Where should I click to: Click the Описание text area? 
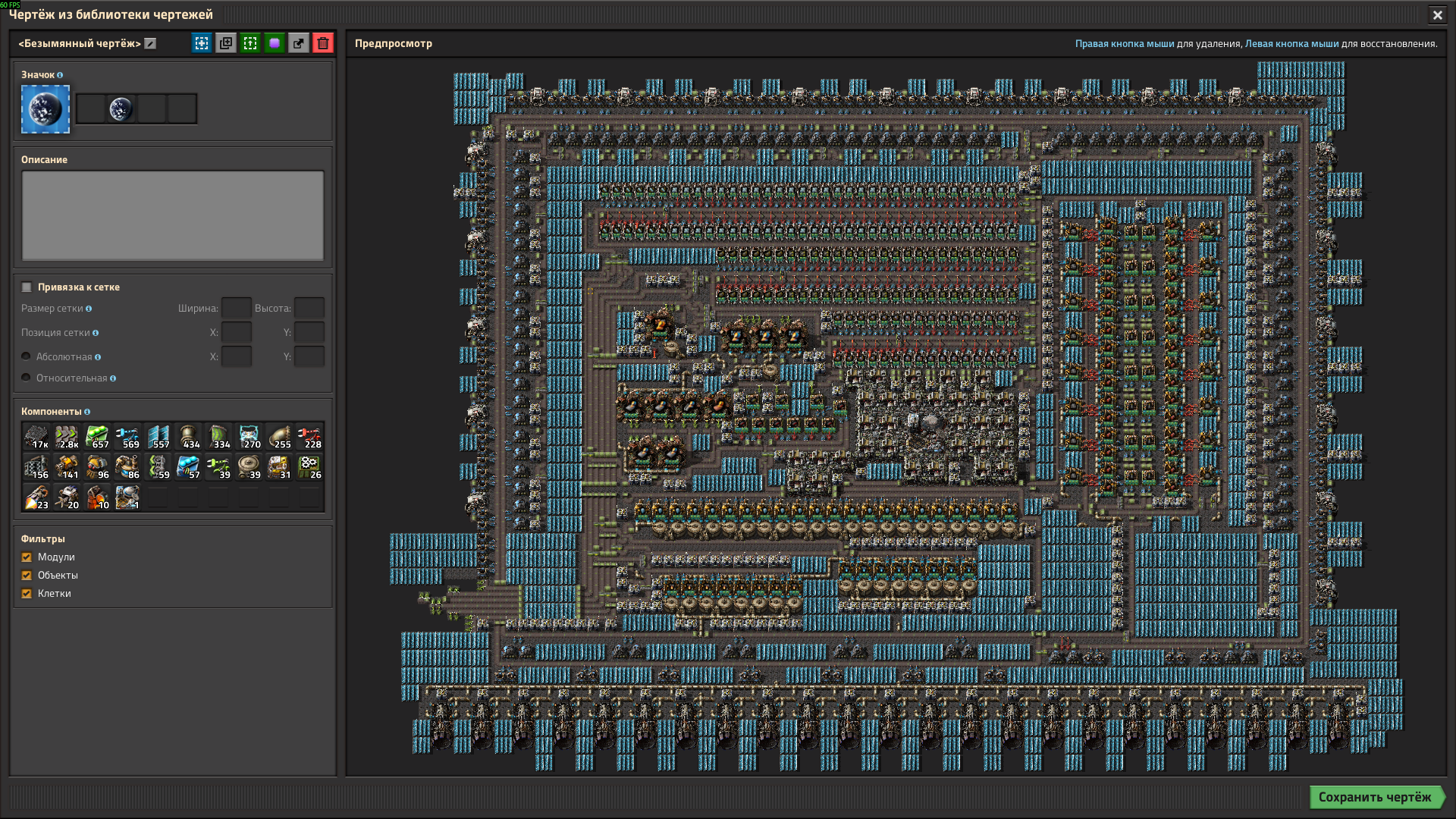pos(173,215)
